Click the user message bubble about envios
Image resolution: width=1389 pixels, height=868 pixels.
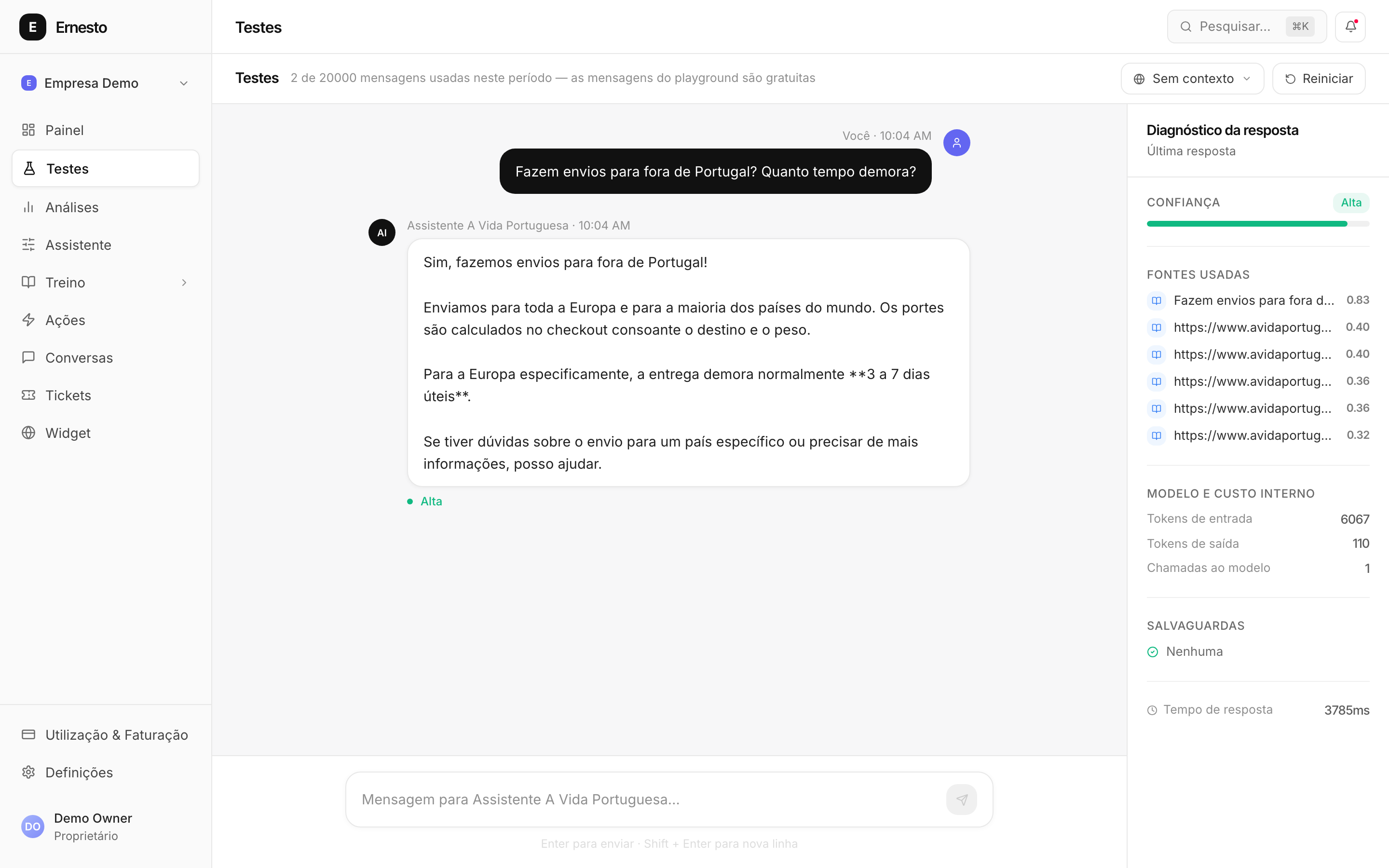click(715, 171)
